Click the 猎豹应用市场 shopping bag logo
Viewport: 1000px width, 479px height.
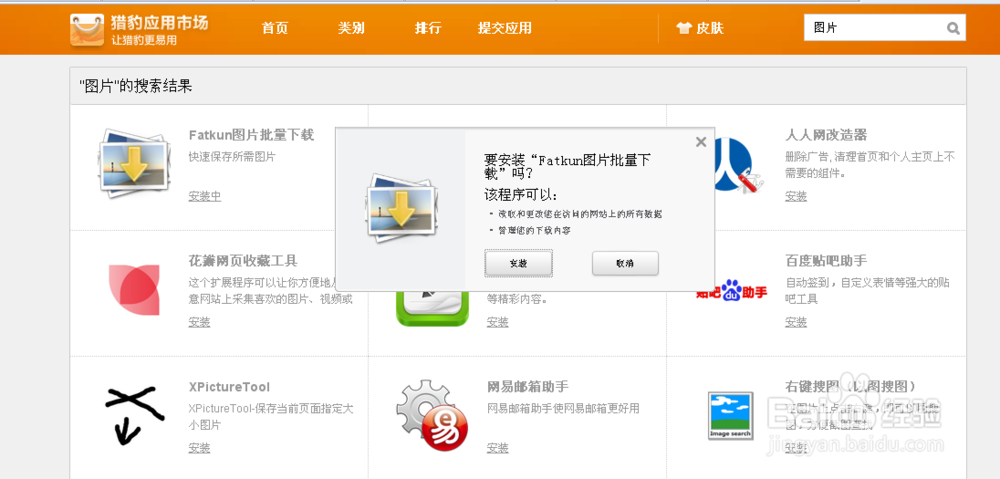click(x=87, y=30)
